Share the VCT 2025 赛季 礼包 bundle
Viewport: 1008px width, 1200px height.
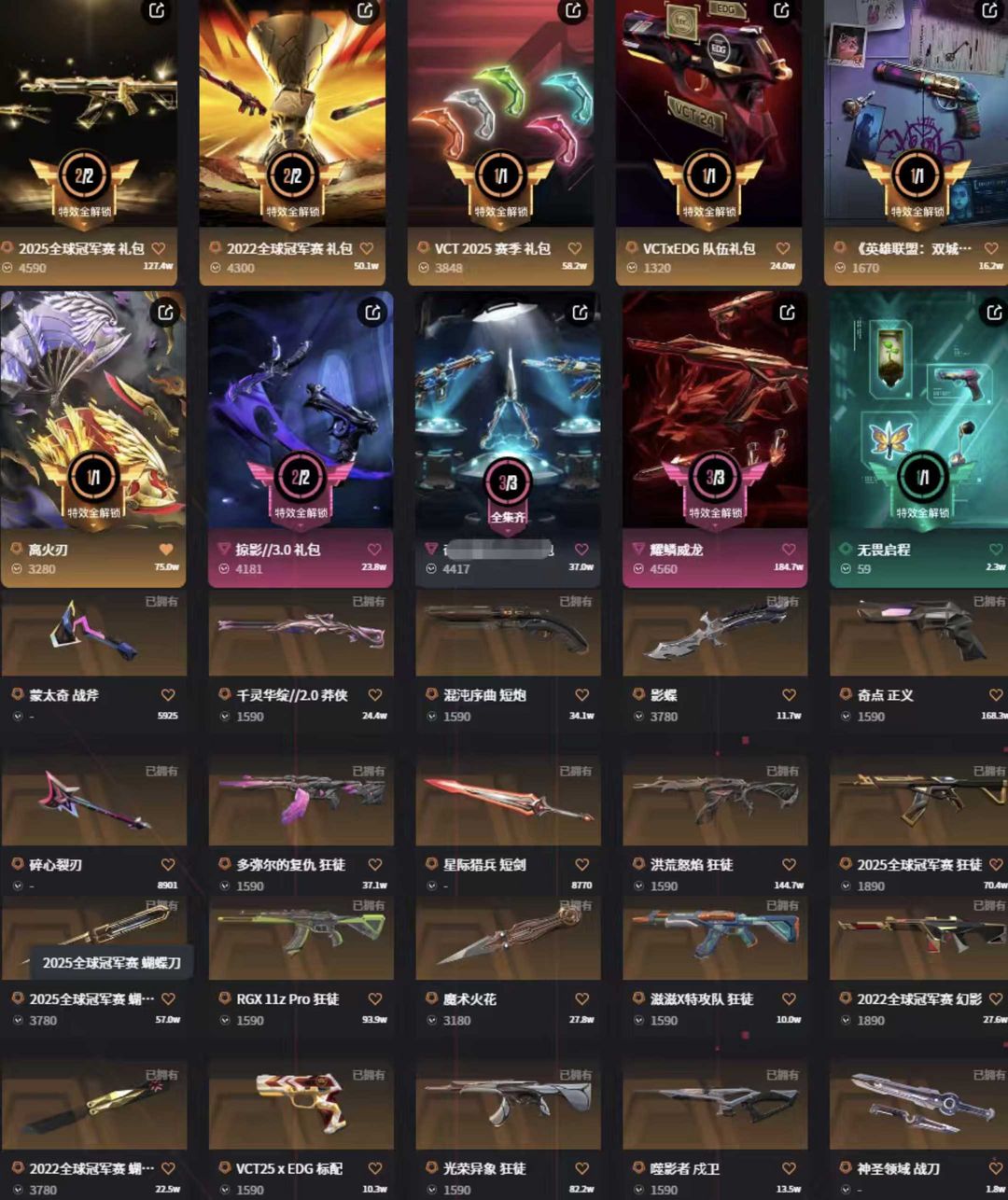point(573,10)
